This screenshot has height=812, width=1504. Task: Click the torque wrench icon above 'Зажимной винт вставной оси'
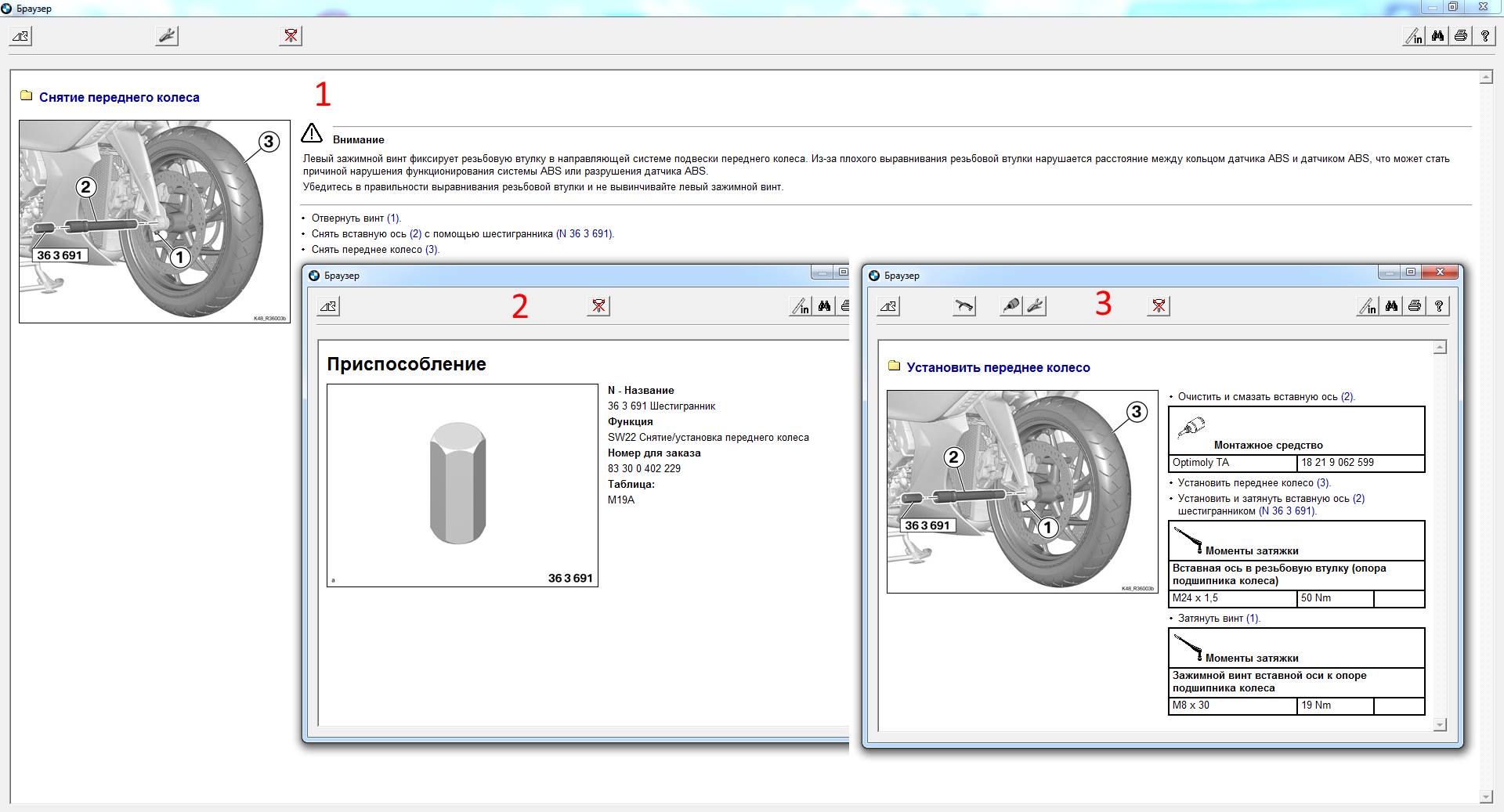click(1188, 648)
